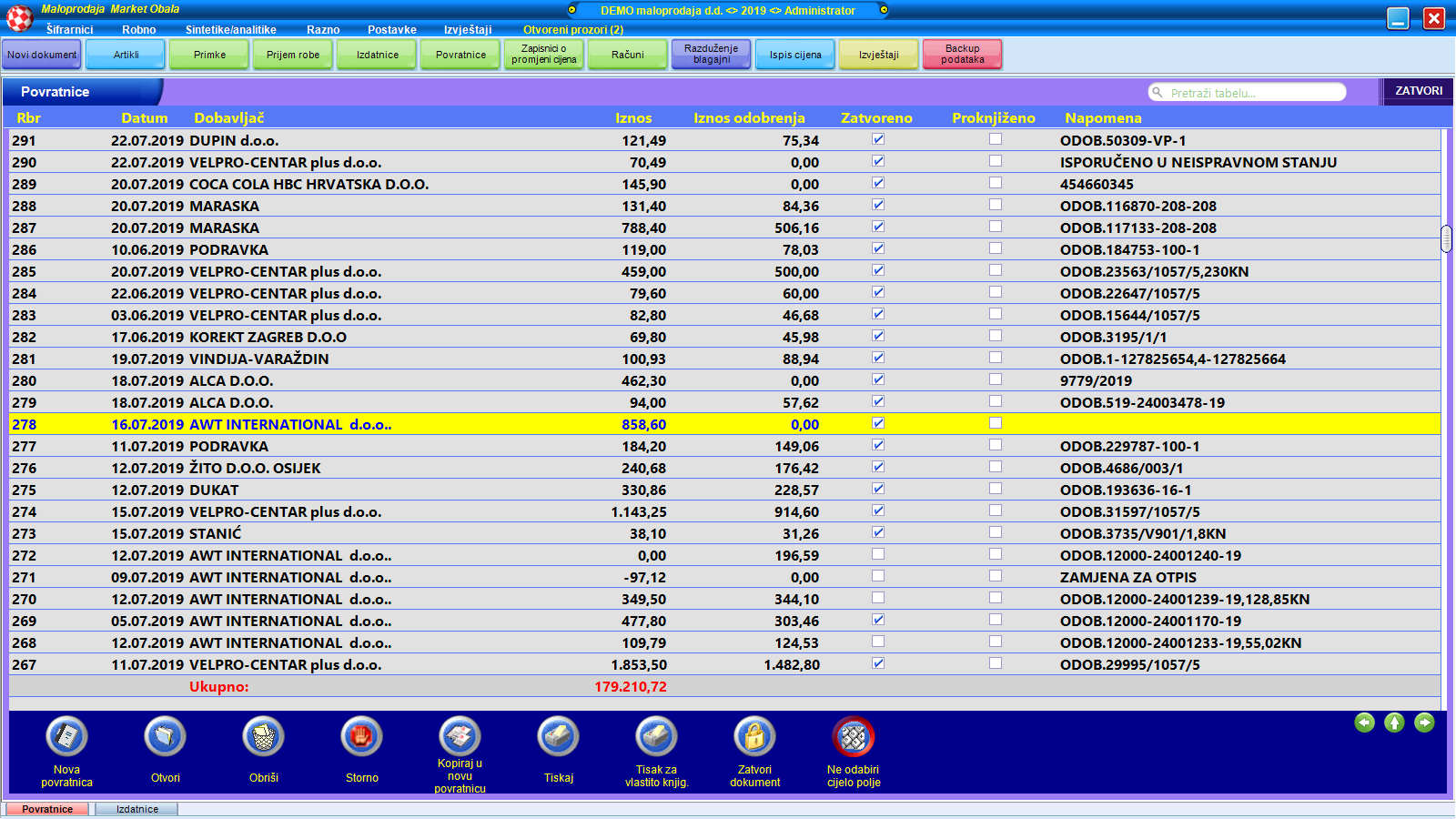The width and height of the screenshot is (1456, 819).
Task: Expand the Otvoreni prozori (2) menu
Action: click(x=573, y=30)
